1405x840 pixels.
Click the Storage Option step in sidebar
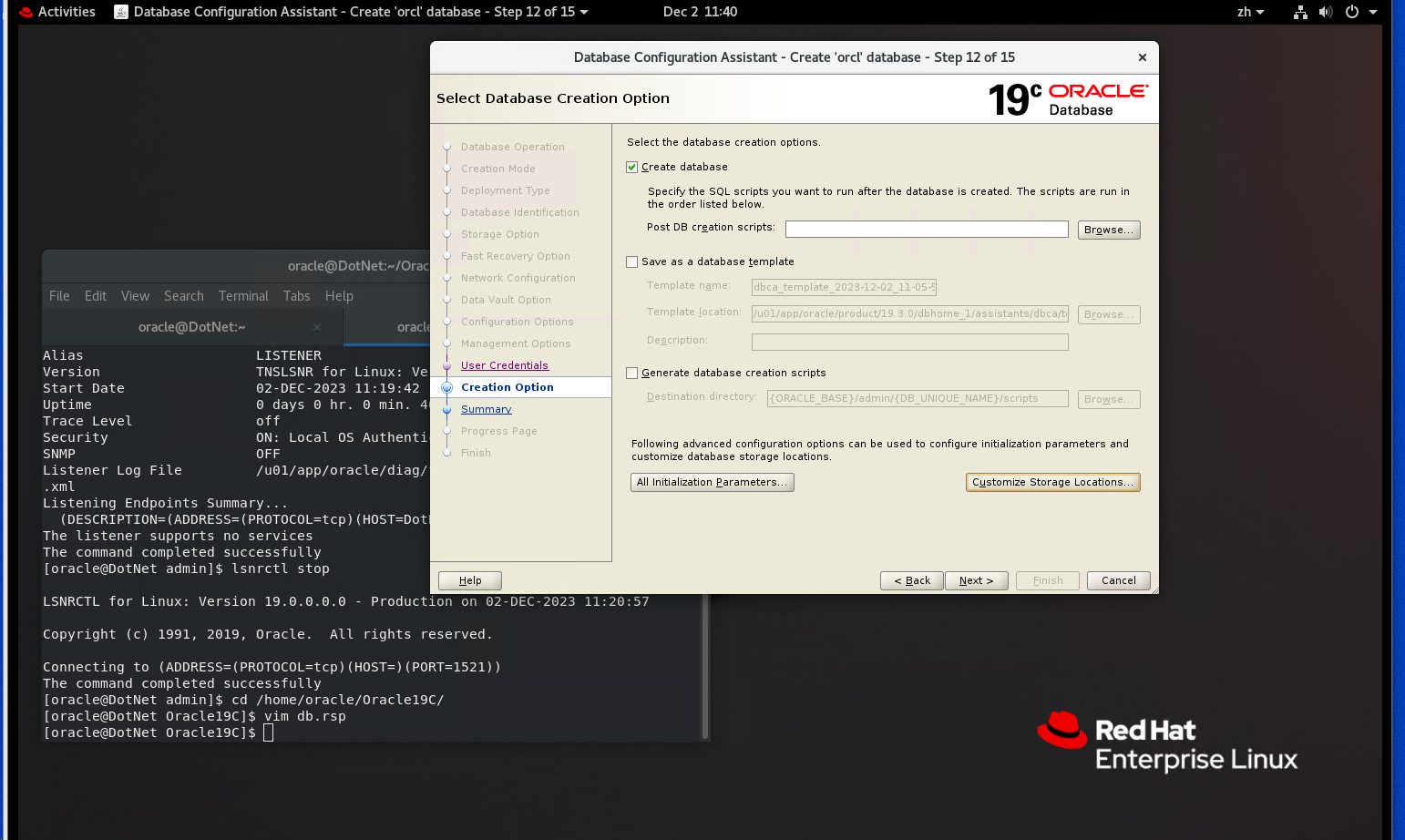500,235
